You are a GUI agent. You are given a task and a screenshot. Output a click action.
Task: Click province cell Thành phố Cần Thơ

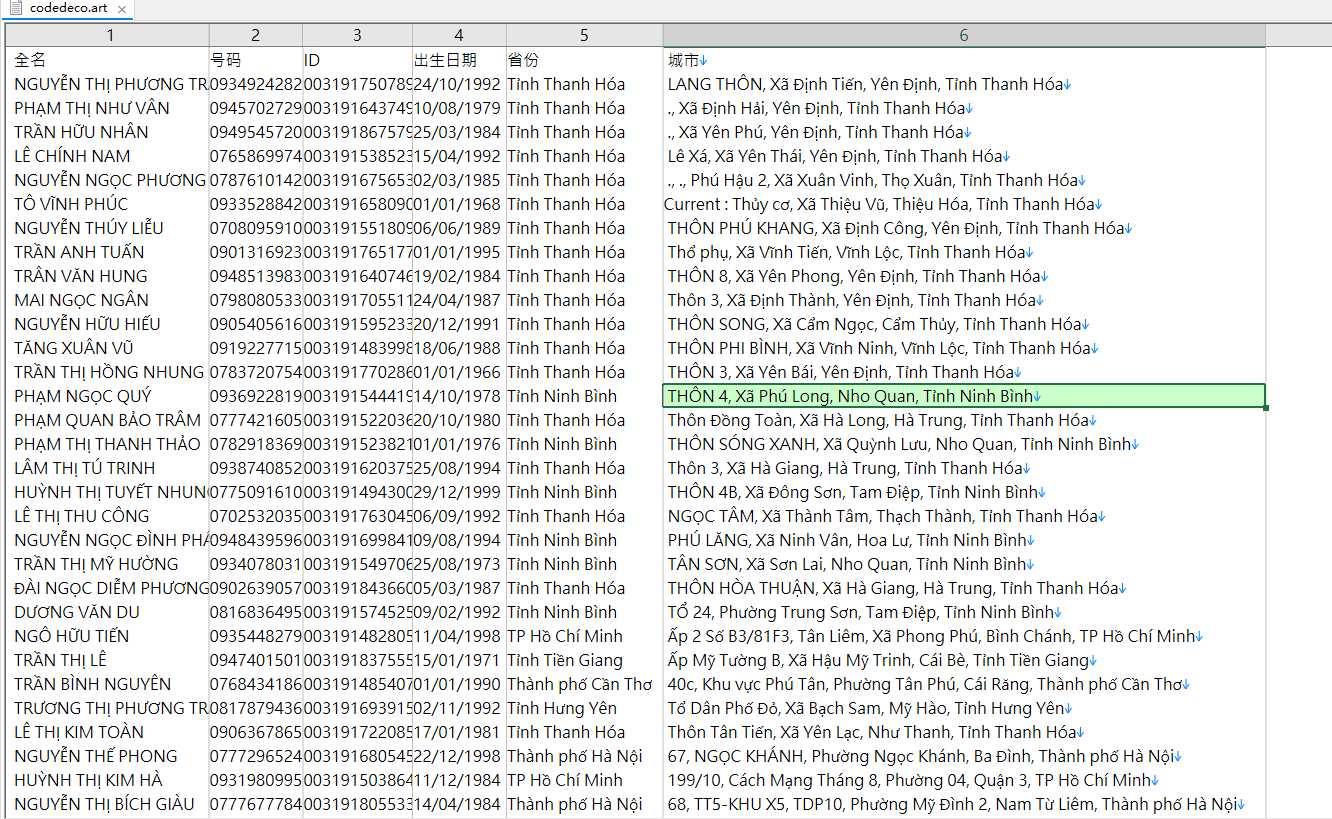[580, 684]
